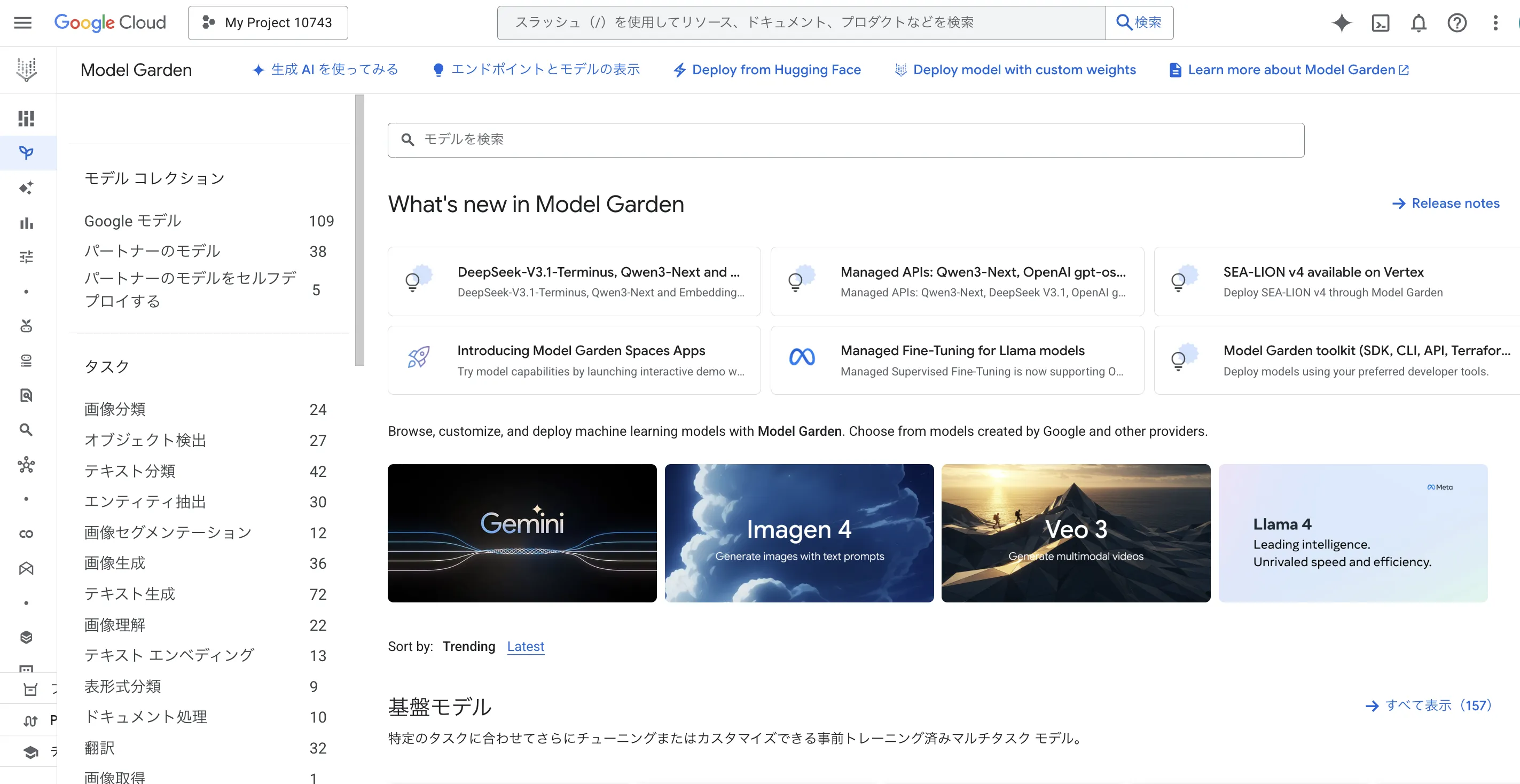Open the My Project 10743 project picker
The image size is (1520, 784).
pyautogui.click(x=268, y=22)
